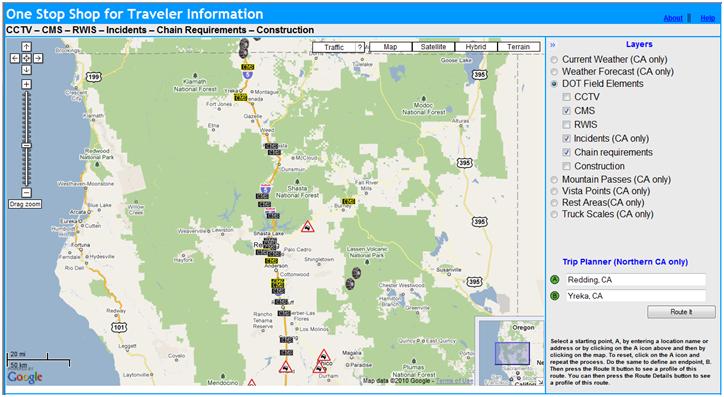724x397 pixels.
Task: Click the Google logo on the map
Action: click(25, 377)
